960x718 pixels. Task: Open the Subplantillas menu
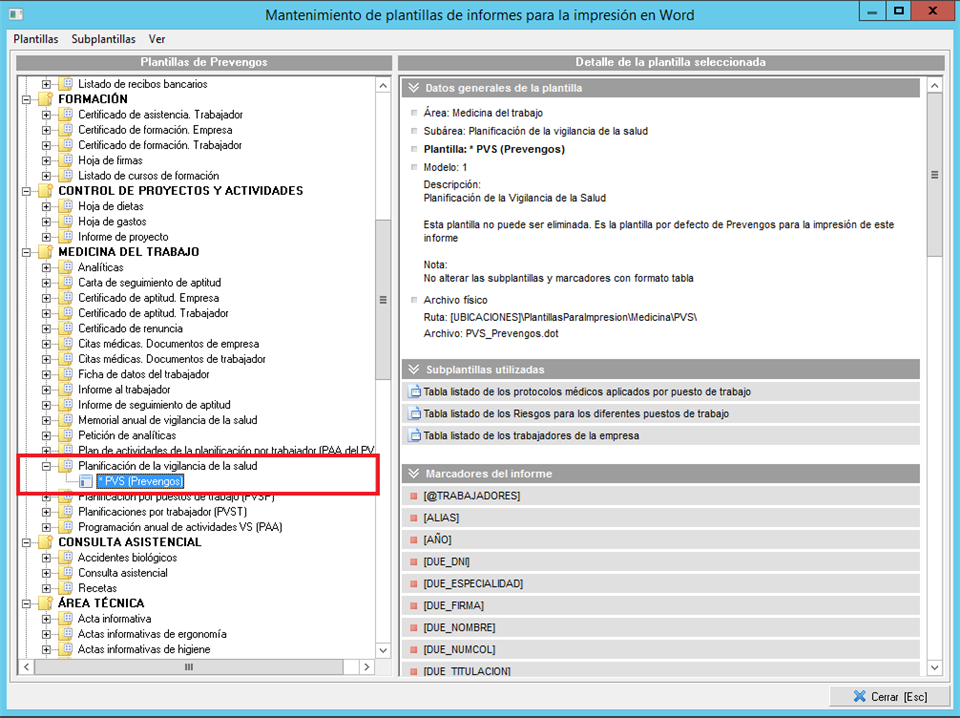pyautogui.click(x=103, y=39)
